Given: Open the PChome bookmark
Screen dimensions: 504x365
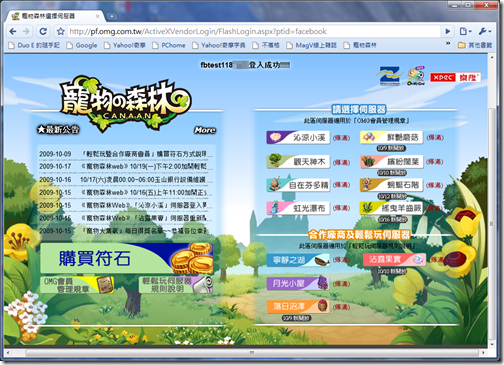Looking at the screenshot, I should pos(169,45).
